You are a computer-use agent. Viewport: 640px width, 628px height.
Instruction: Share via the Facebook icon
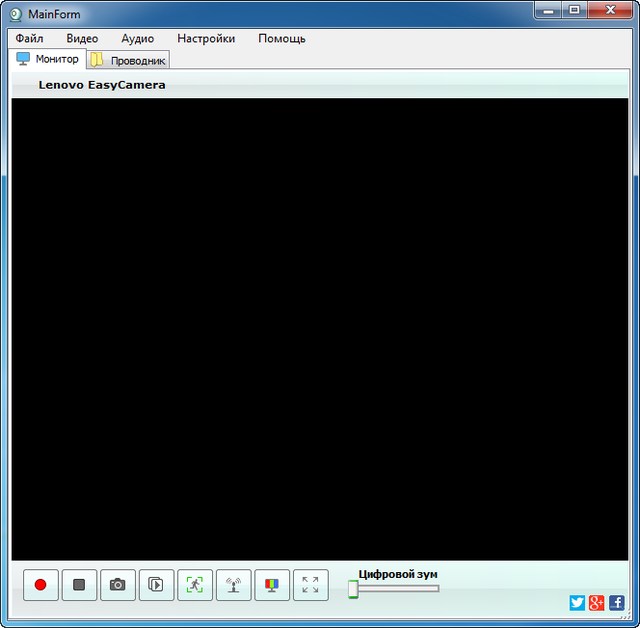[x=616, y=602]
